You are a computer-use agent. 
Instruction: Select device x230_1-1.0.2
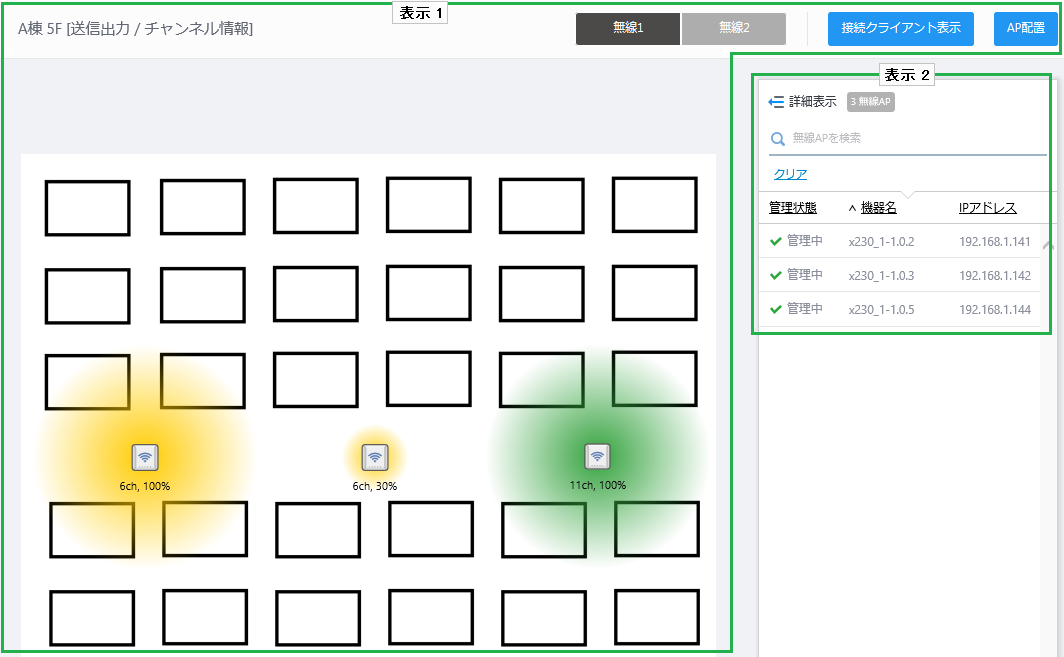[x=881, y=242]
